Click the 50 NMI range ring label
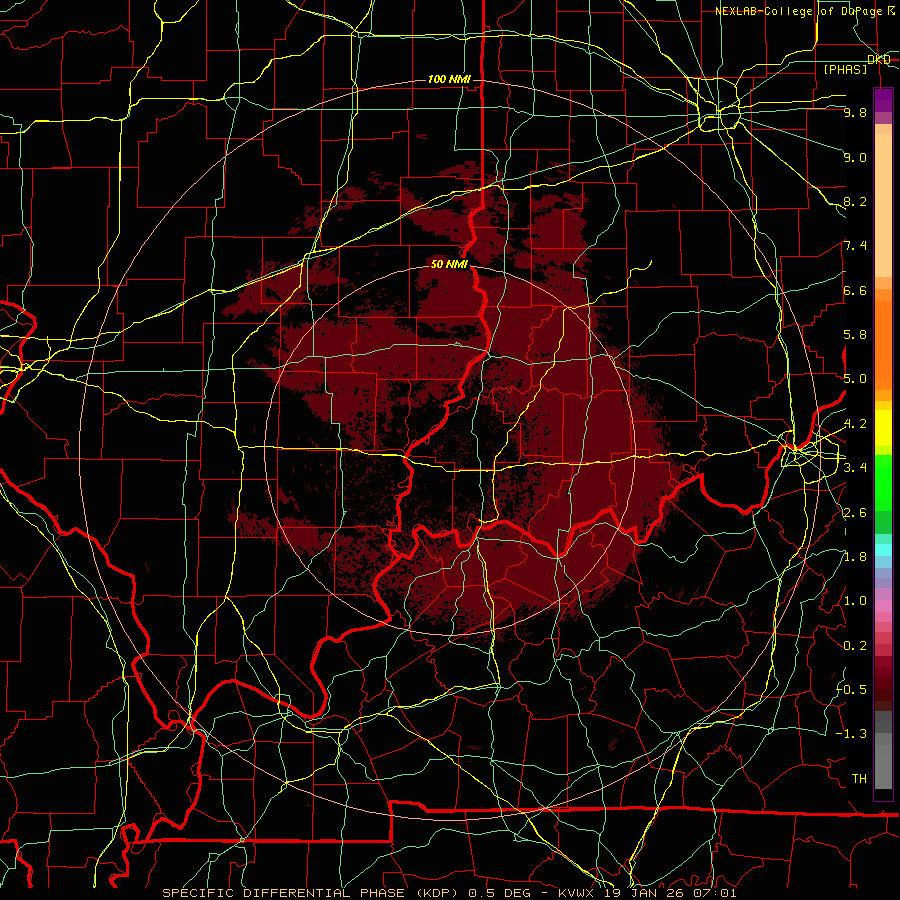 [x=449, y=264]
